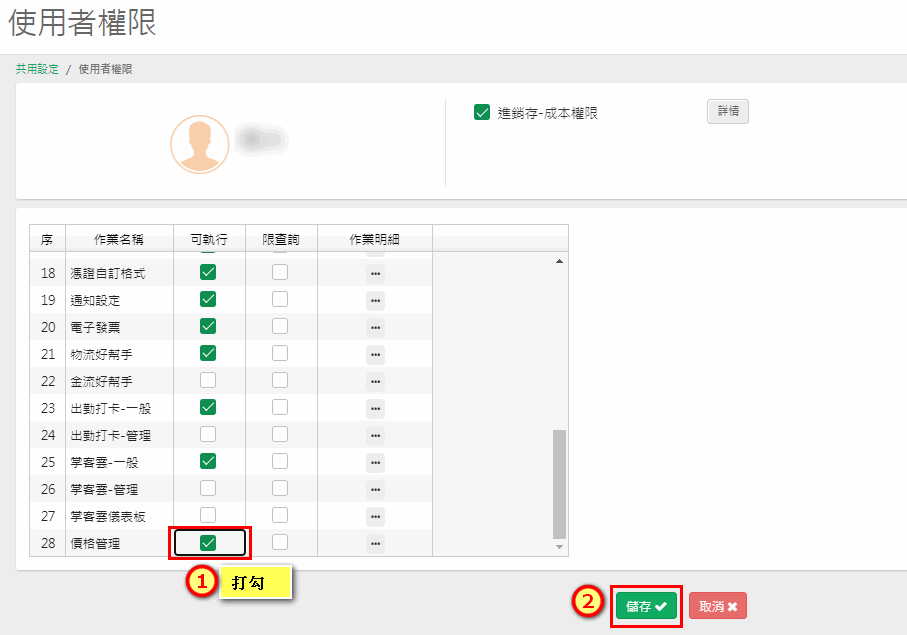Enable 可執行 for 出勤打卡-管理
This screenshot has height=635, width=907.
(208, 434)
